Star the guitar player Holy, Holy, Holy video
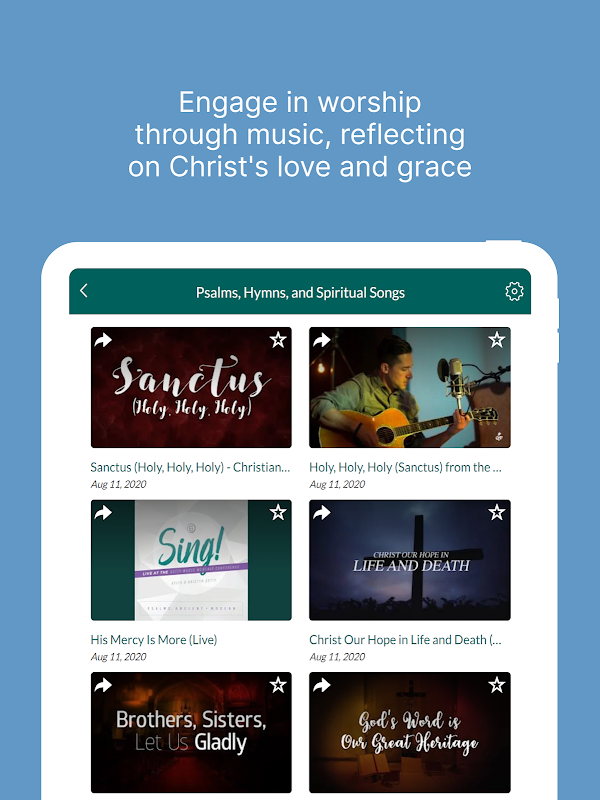The width and height of the screenshot is (600, 800). tap(496, 339)
